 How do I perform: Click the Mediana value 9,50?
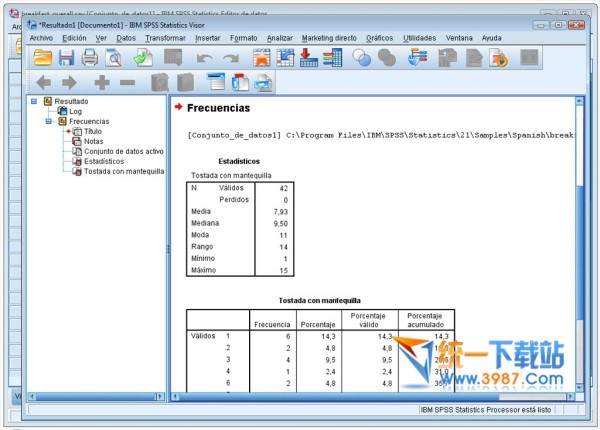[280, 223]
